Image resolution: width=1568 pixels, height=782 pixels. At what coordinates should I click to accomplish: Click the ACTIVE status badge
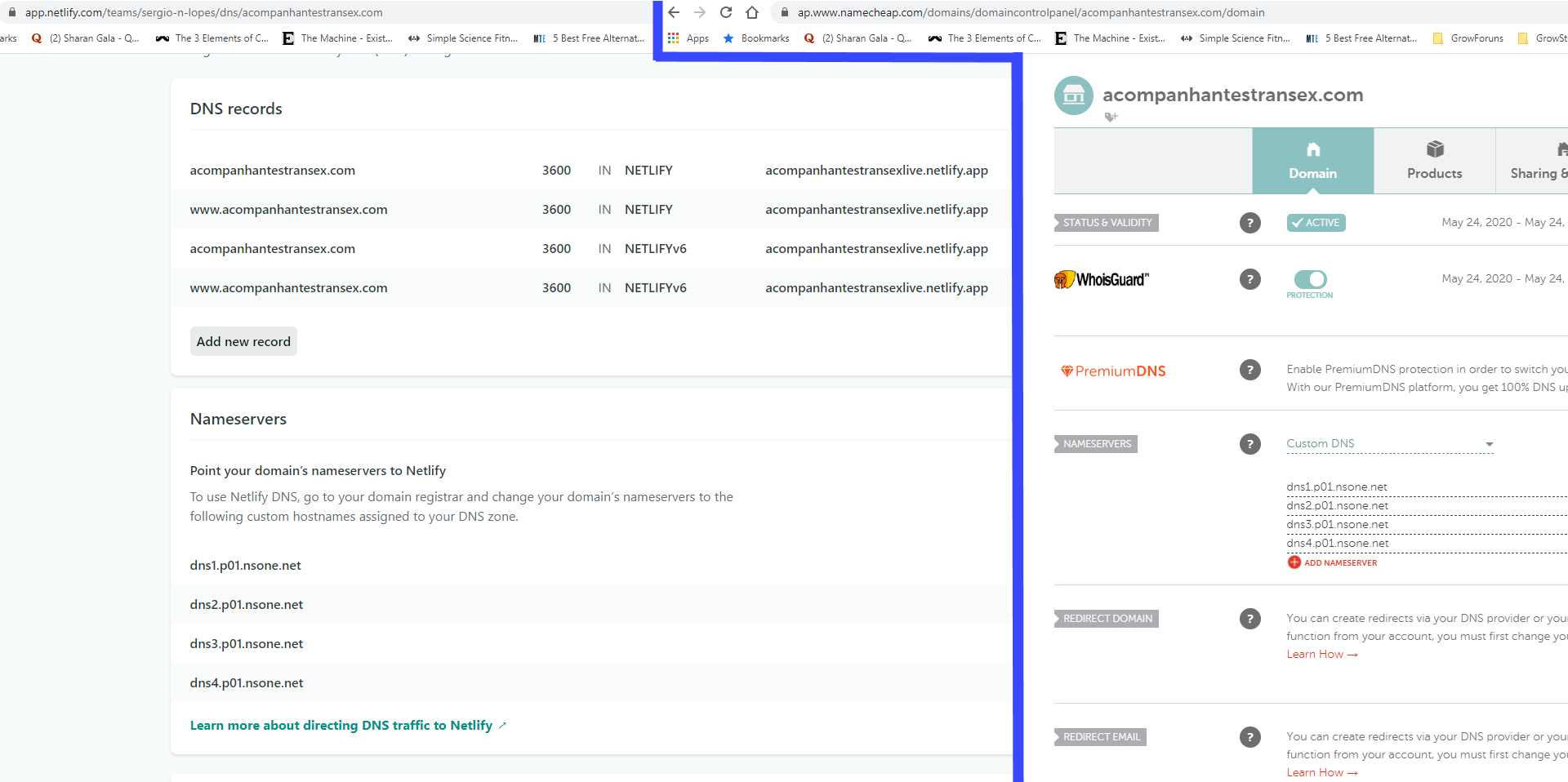(1316, 223)
